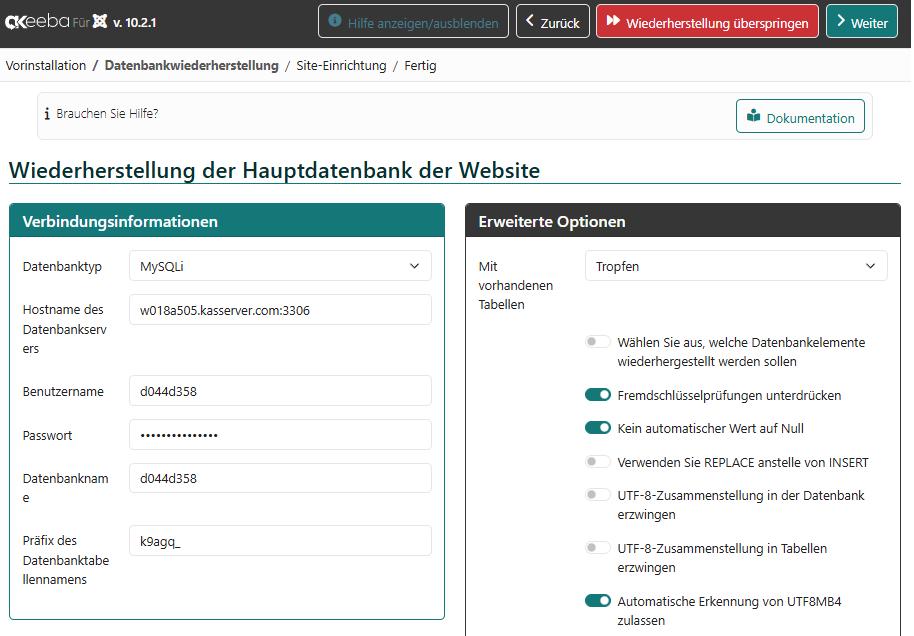The width and height of the screenshot is (914, 636).
Task: Click the right chevron icon on Weiter
Action: tap(842, 21)
